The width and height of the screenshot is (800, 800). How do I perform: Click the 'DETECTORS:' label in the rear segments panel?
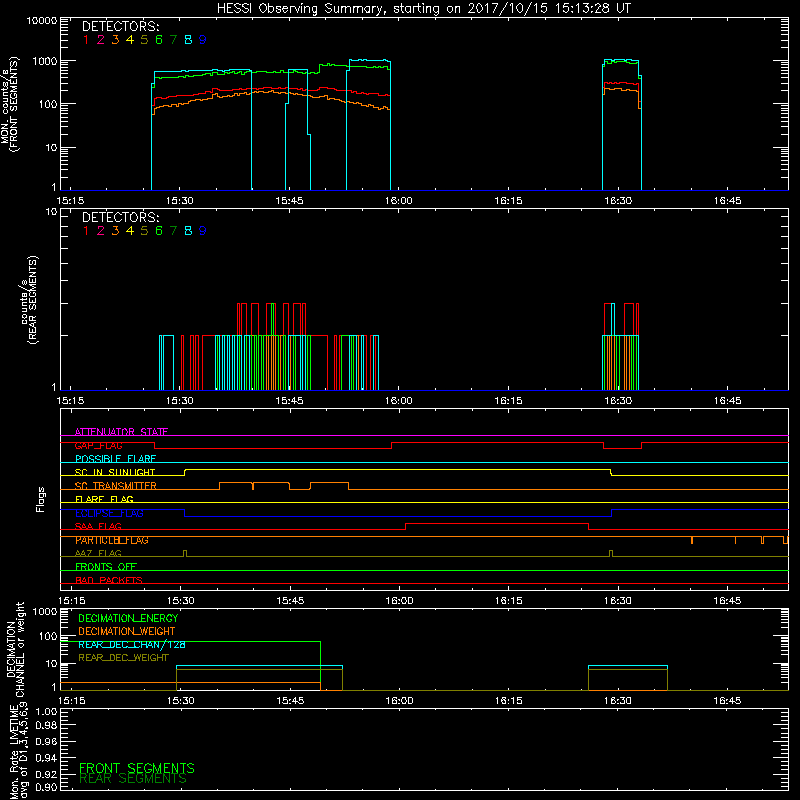[x=121, y=217]
